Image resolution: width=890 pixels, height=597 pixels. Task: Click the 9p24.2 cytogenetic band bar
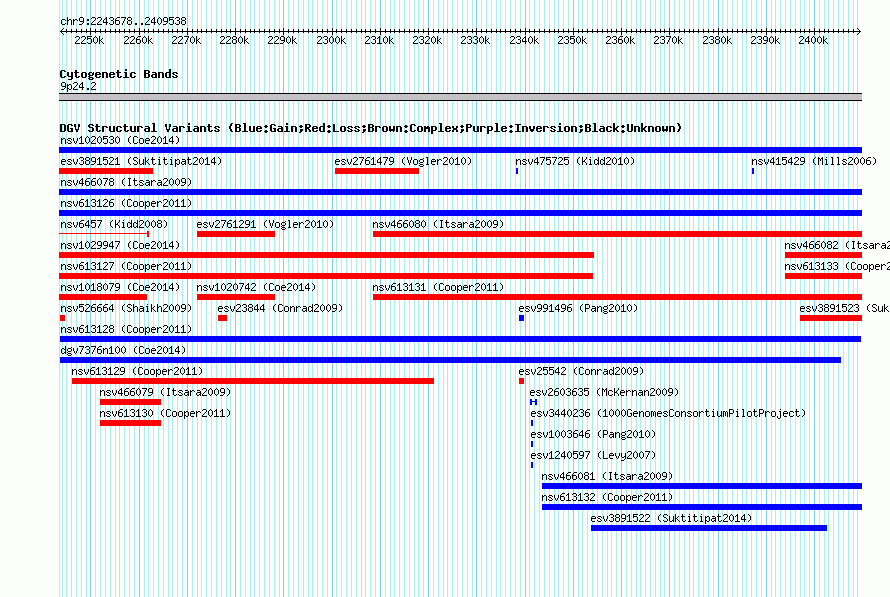(460, 97)
